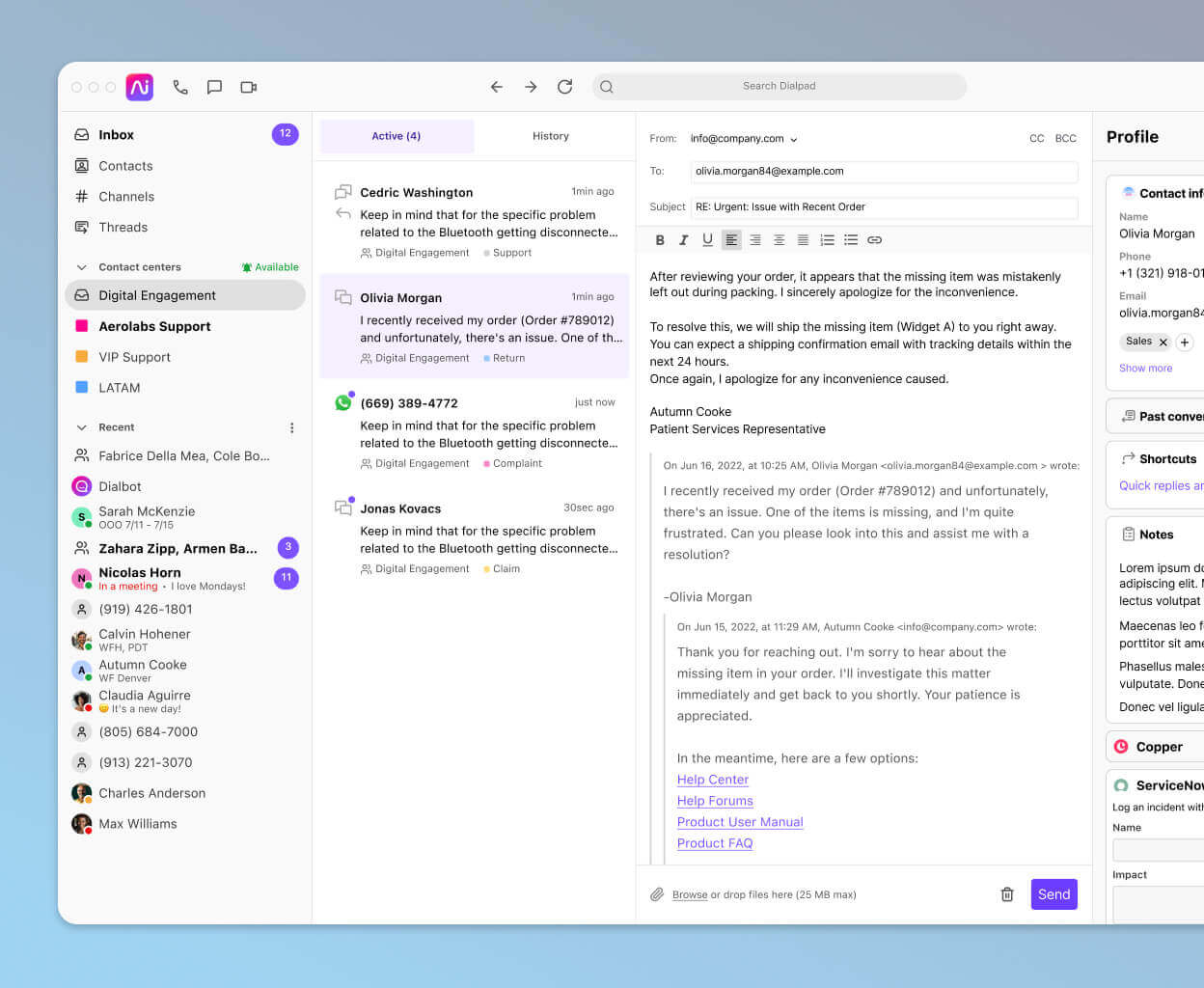Send the reply to Olivia Morgan

pos(1053,894)
